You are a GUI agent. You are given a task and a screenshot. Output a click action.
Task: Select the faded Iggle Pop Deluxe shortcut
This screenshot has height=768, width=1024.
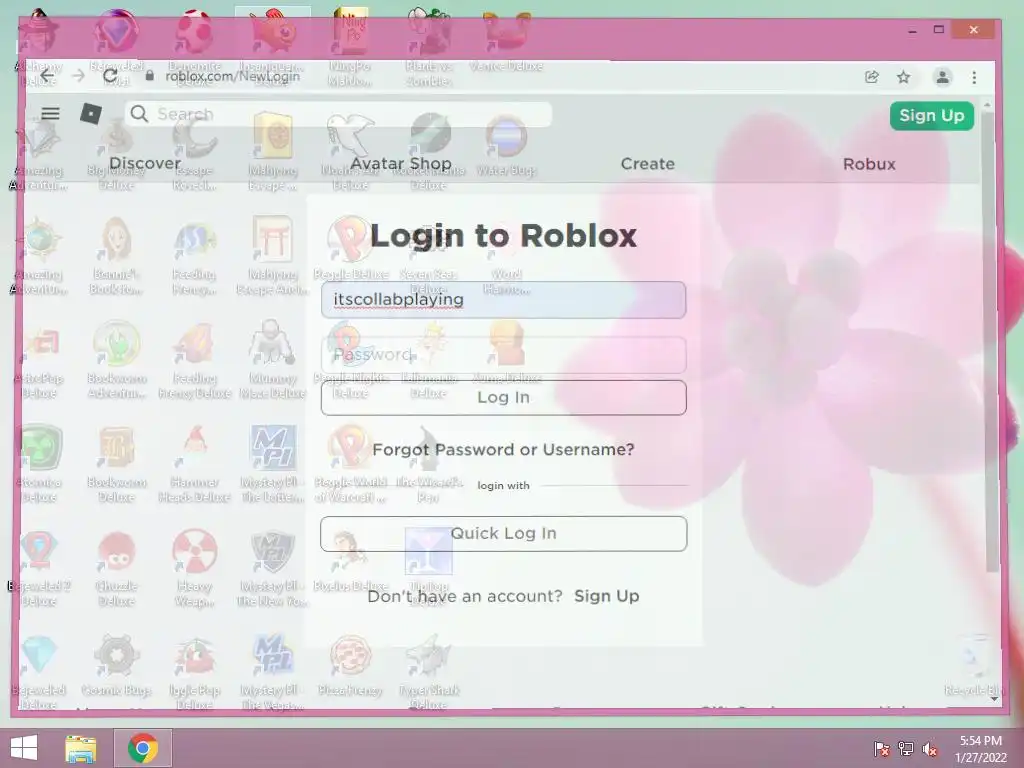[195, 671]
